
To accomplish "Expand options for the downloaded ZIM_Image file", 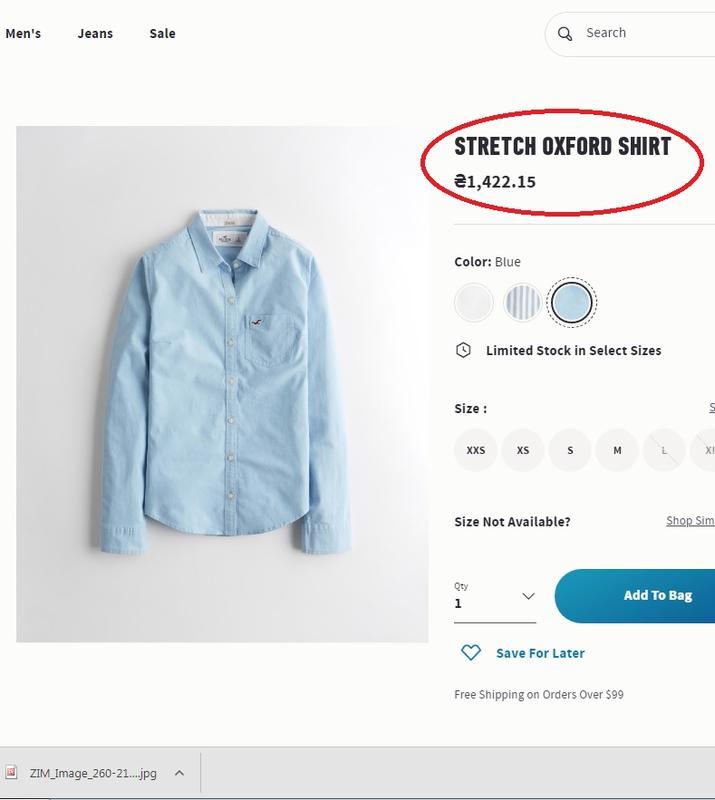I will [179, 773].
